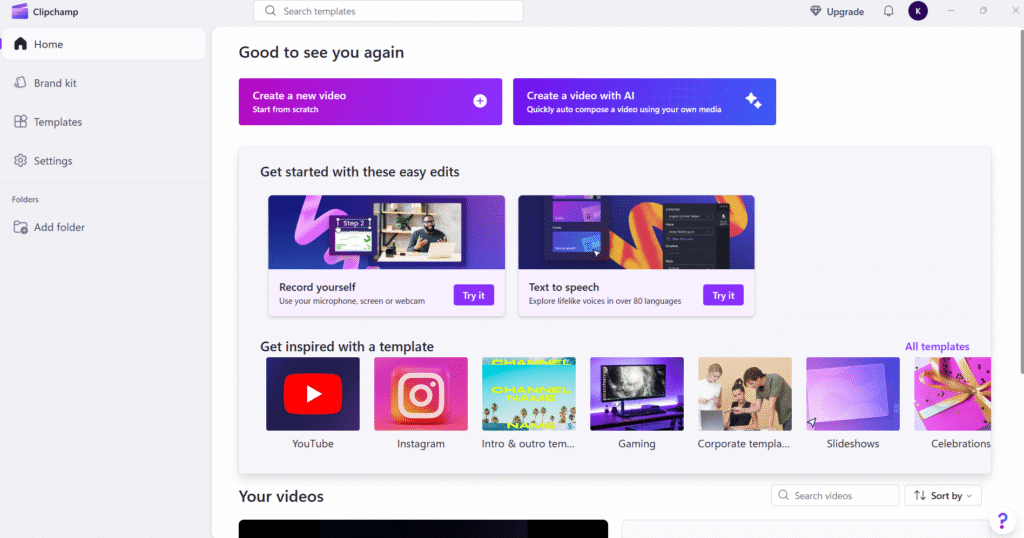The width and height of the screenshot is (1024, 538).
Task: Select the YouTube template thumbnail
Action: pyautogui.click(x=312, y=394)
